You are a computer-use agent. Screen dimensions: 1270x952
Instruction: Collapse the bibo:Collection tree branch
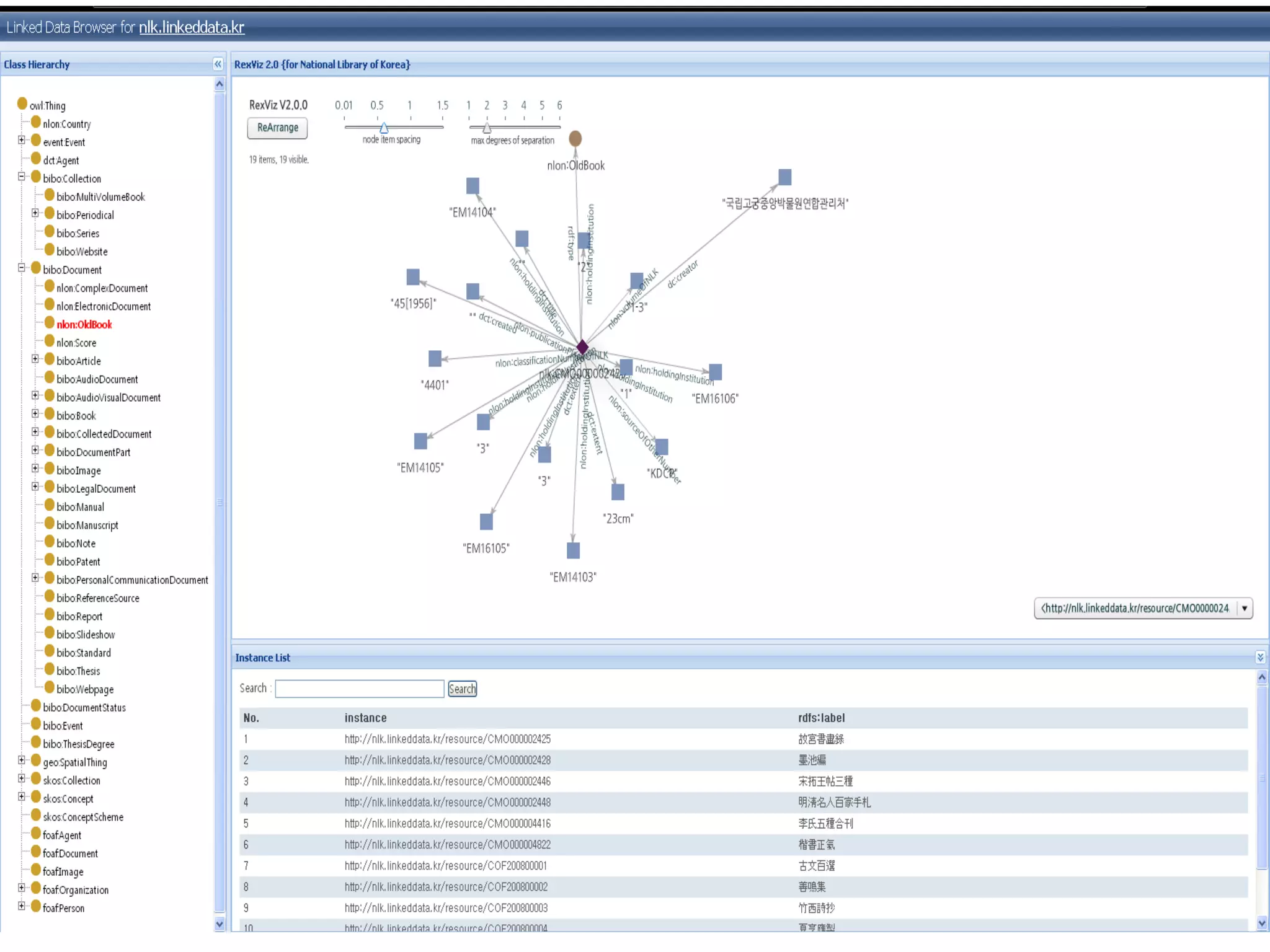pos(22,177)
